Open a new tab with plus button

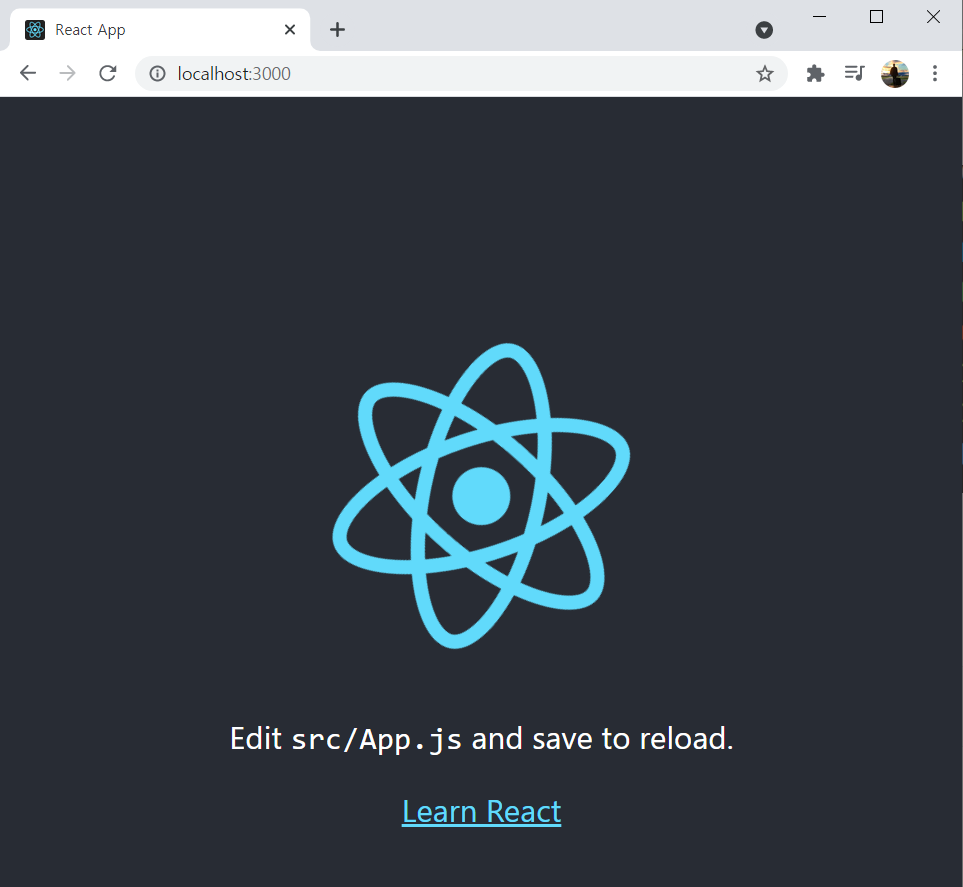337,29
